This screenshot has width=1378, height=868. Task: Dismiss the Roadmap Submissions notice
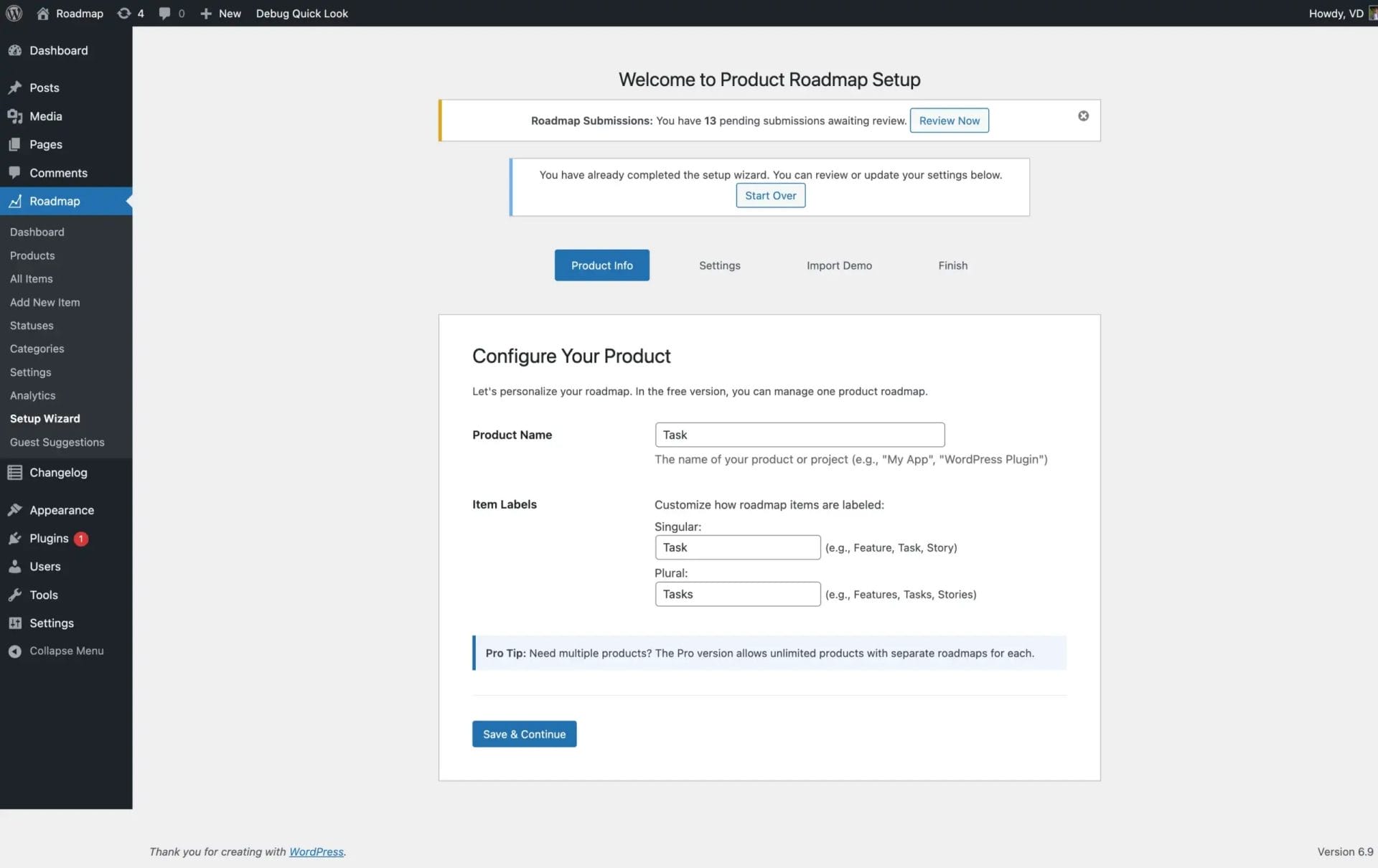[x=1083, y=115]
